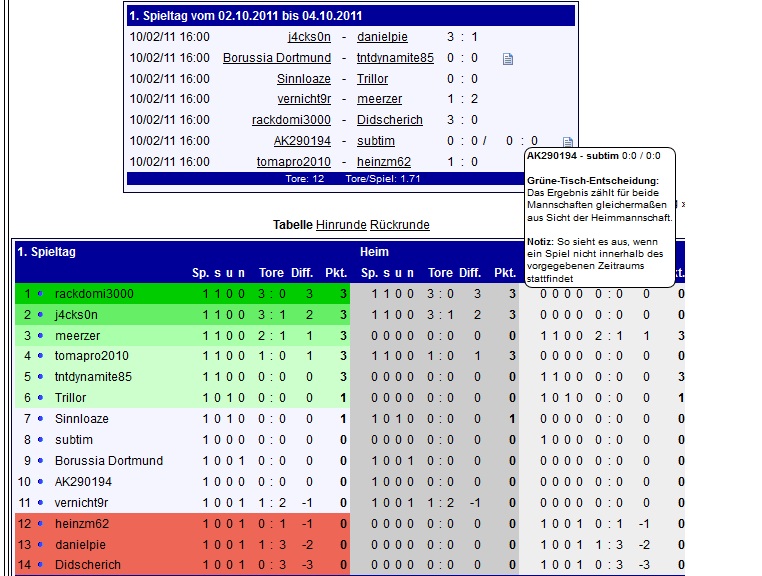This screenshot has width=762, height=576.
Task: Open heinzm62 team link in fixtures
Action: [384, 162]
